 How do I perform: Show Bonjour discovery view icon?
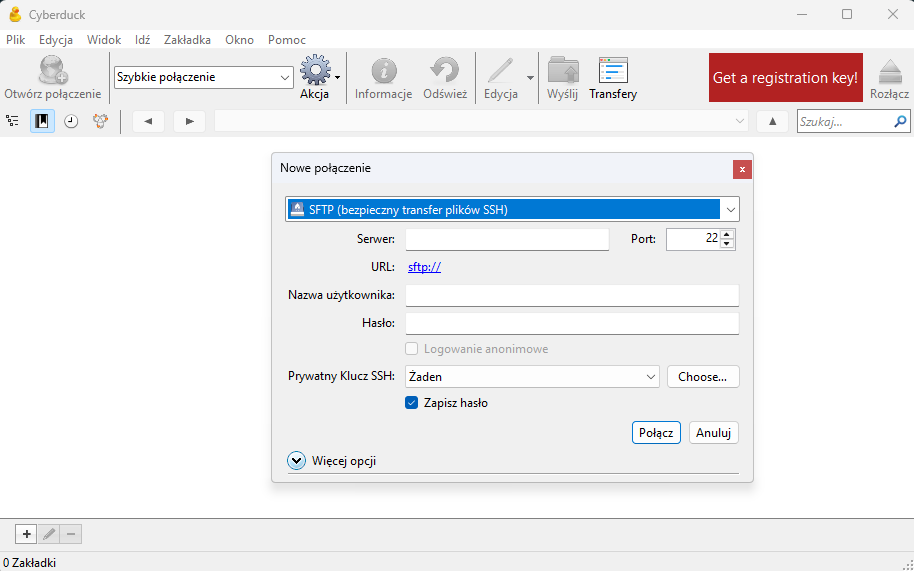(100, 121)
